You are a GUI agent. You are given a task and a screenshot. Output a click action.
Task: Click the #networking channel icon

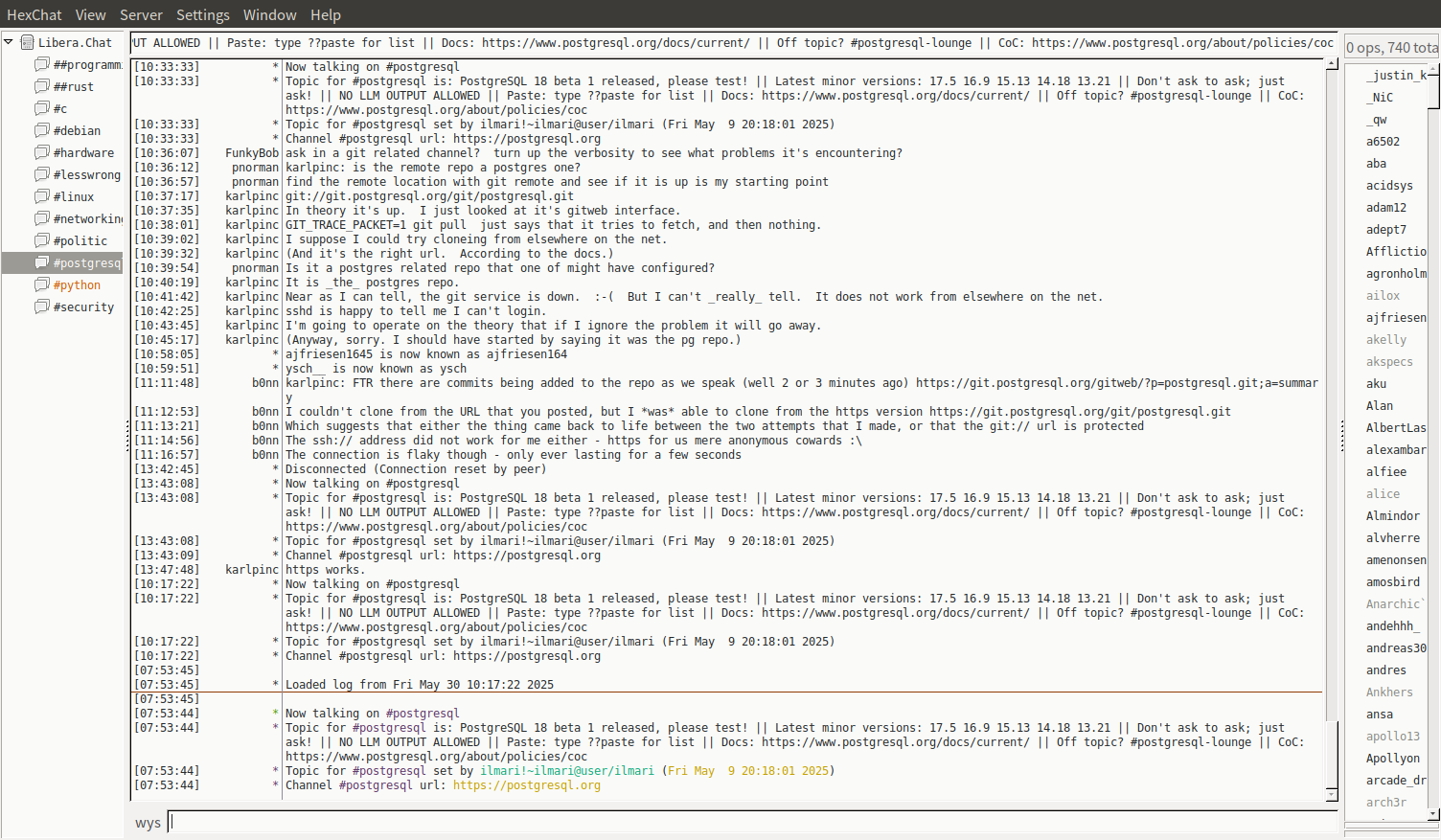(42, 218)
